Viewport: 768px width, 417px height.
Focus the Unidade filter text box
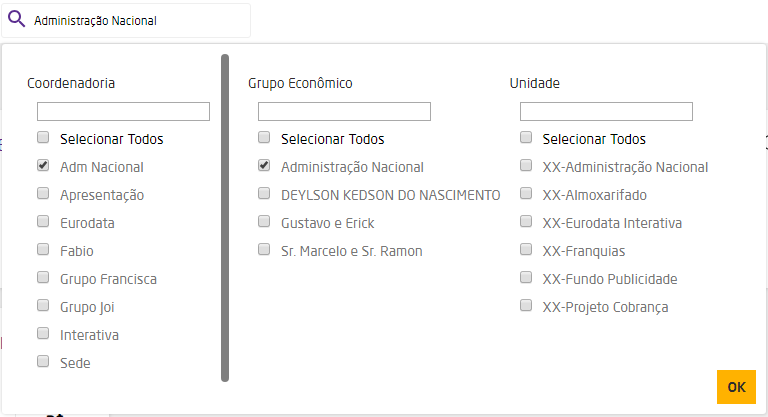606,111
